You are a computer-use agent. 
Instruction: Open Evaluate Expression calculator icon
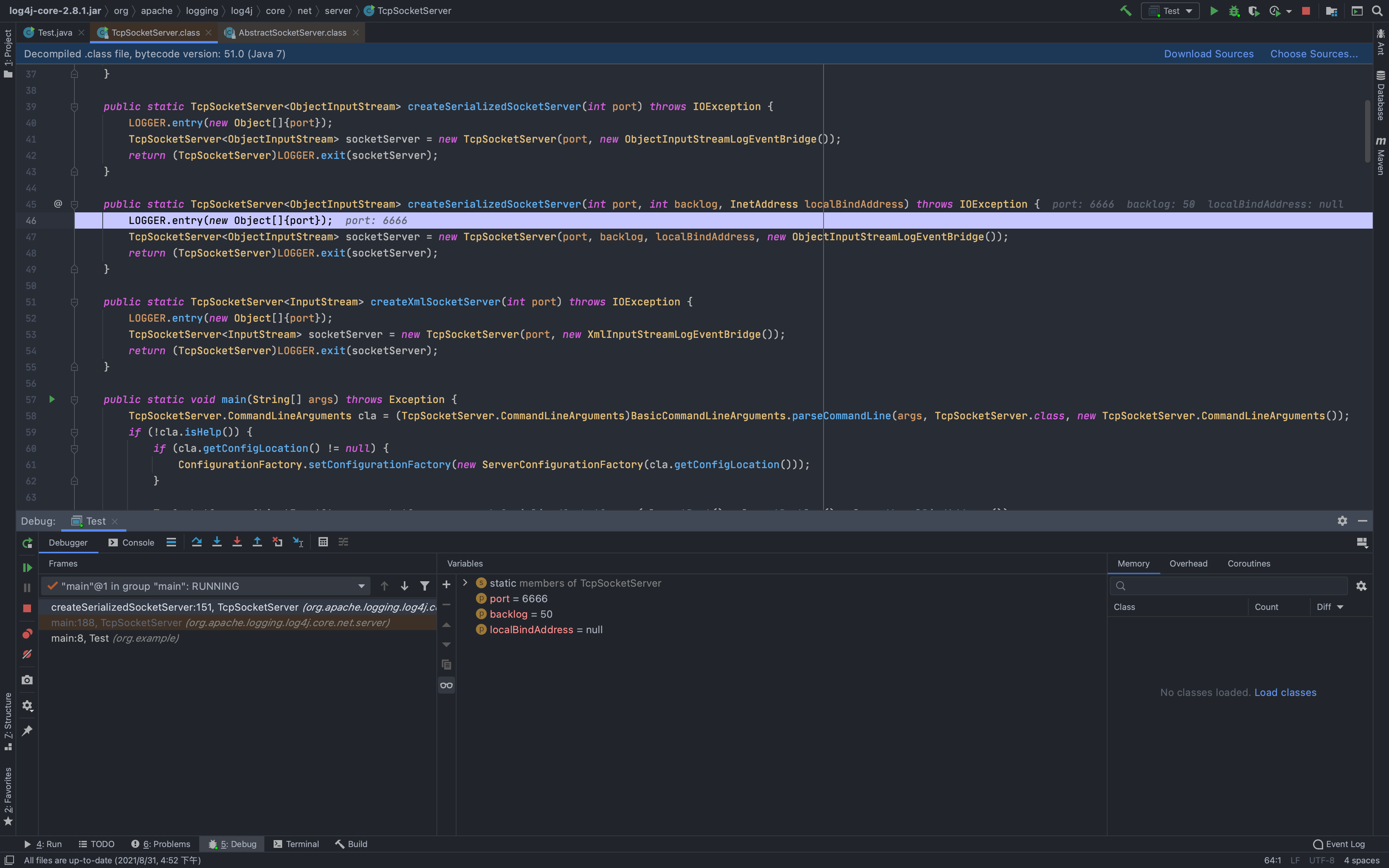pyautogui.click(x=323, y=542)
